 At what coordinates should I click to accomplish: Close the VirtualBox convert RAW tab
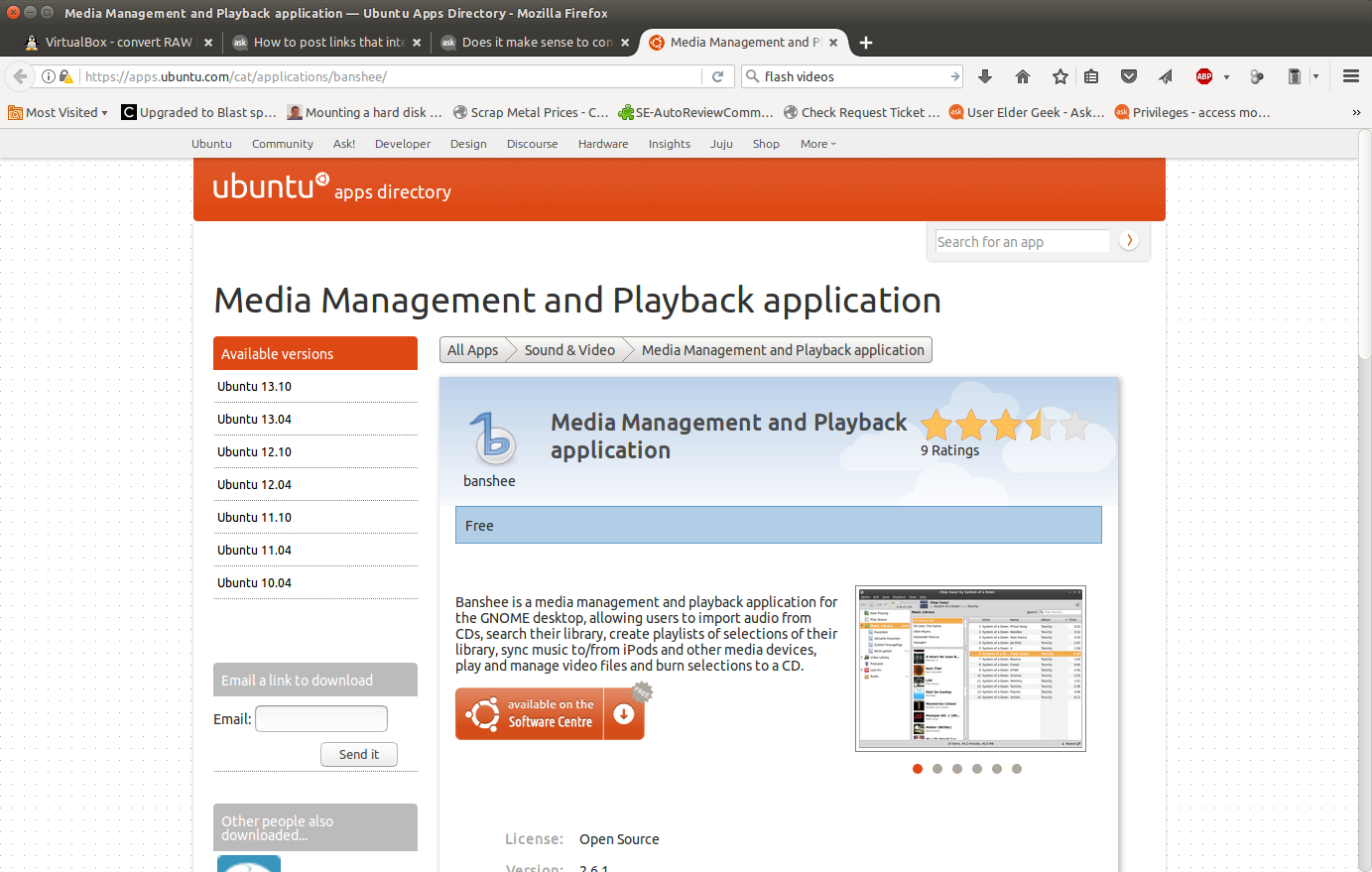[x=208, y=42]
